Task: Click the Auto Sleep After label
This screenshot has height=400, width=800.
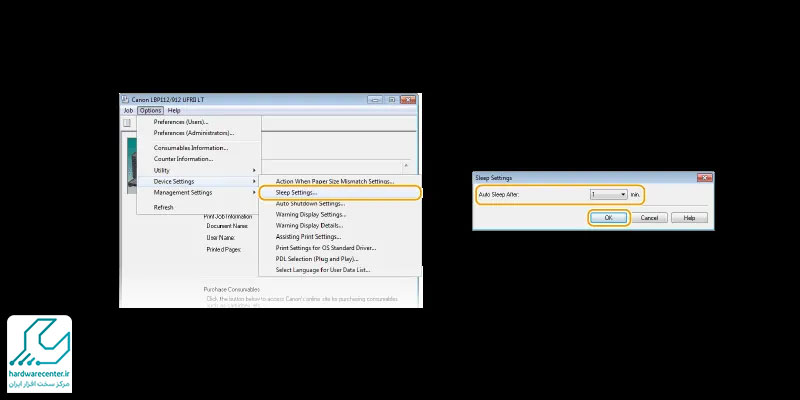Action: 498,195
